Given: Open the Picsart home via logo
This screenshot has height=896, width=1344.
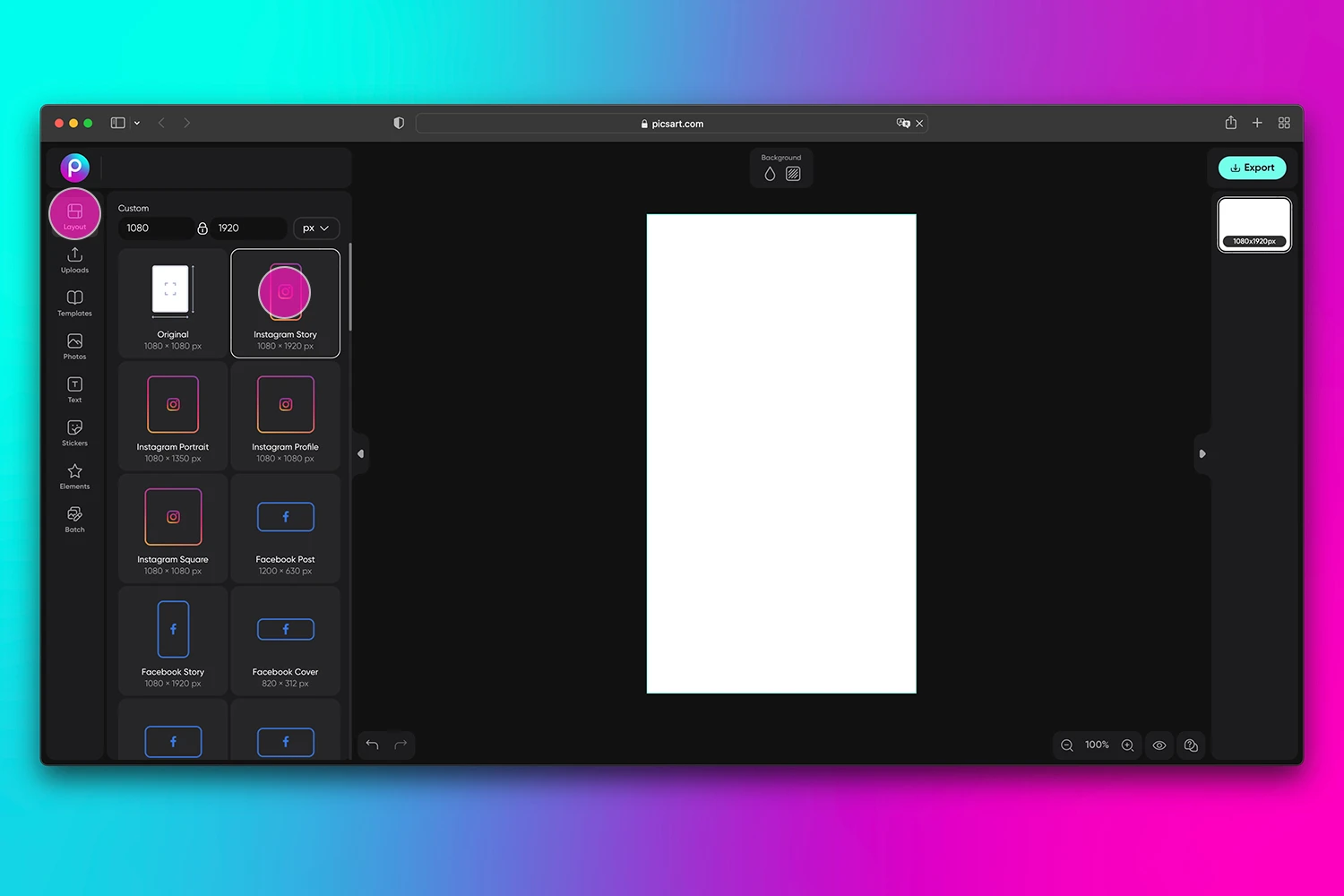Looking at the screenshot, I should (74, 167).
